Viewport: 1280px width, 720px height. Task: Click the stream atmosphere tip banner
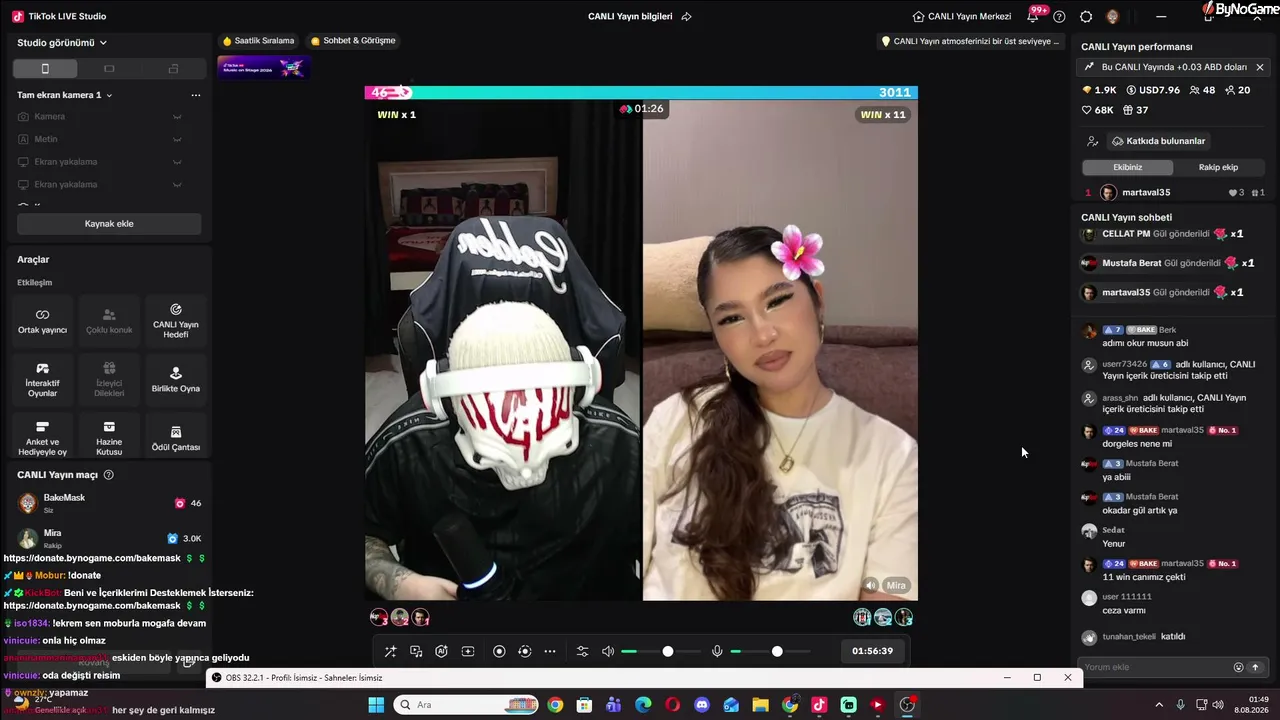coord(970,41)
